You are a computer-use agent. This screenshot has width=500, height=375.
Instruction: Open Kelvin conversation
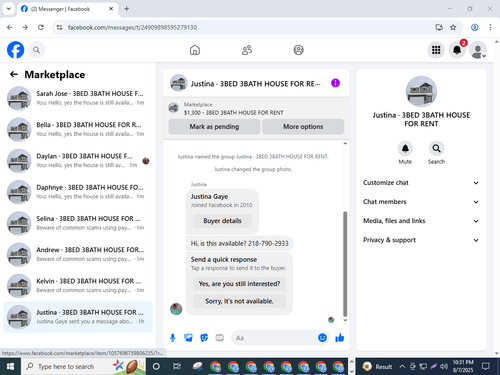point(78,286)
